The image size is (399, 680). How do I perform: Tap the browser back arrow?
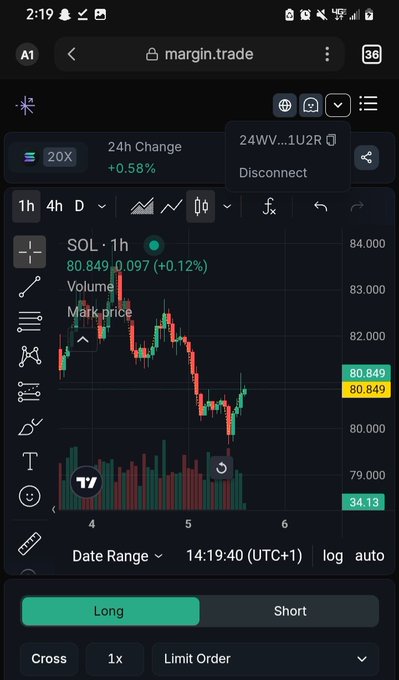click(x=72, y=54)
